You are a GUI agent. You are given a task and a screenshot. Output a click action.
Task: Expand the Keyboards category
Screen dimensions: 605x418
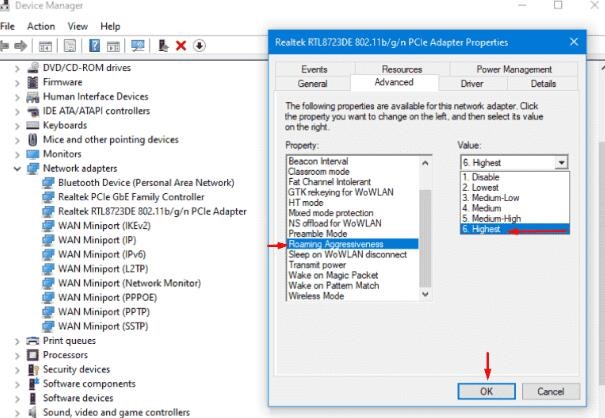18,126
